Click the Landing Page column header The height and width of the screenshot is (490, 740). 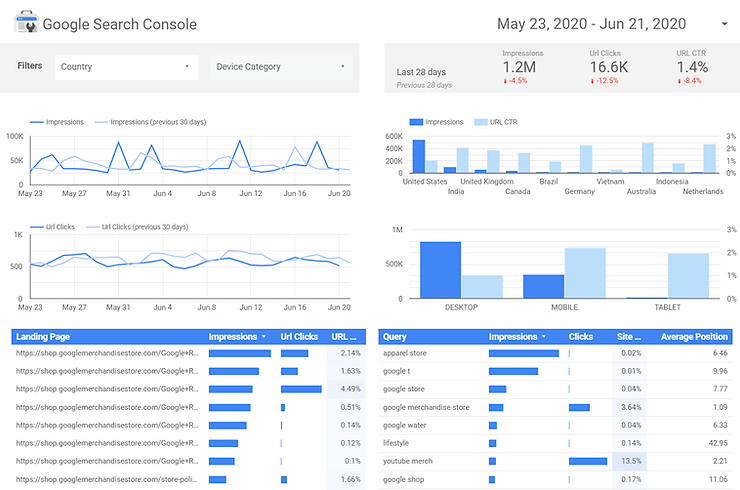pos(43,337)
